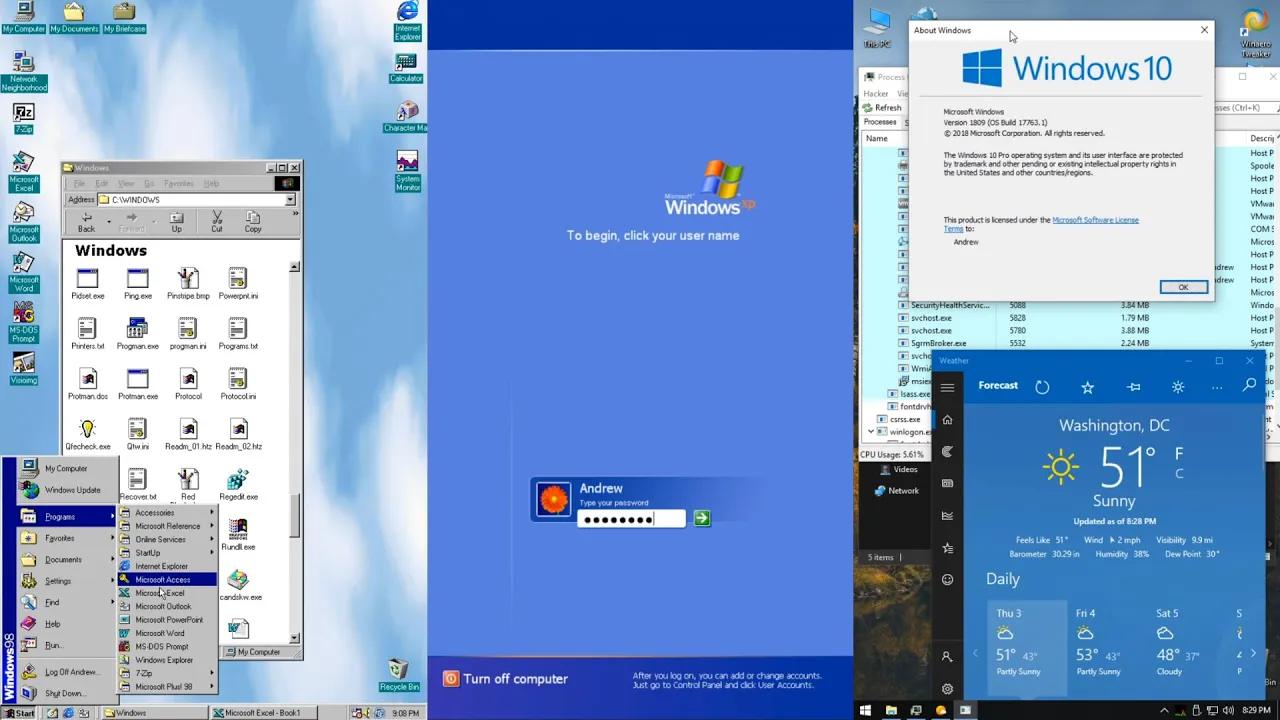Open the Address bar dropdown showing C:\WINDOWS
Image resolution: width=1280 pixels, height=720 pixels.
click(290, 200)
